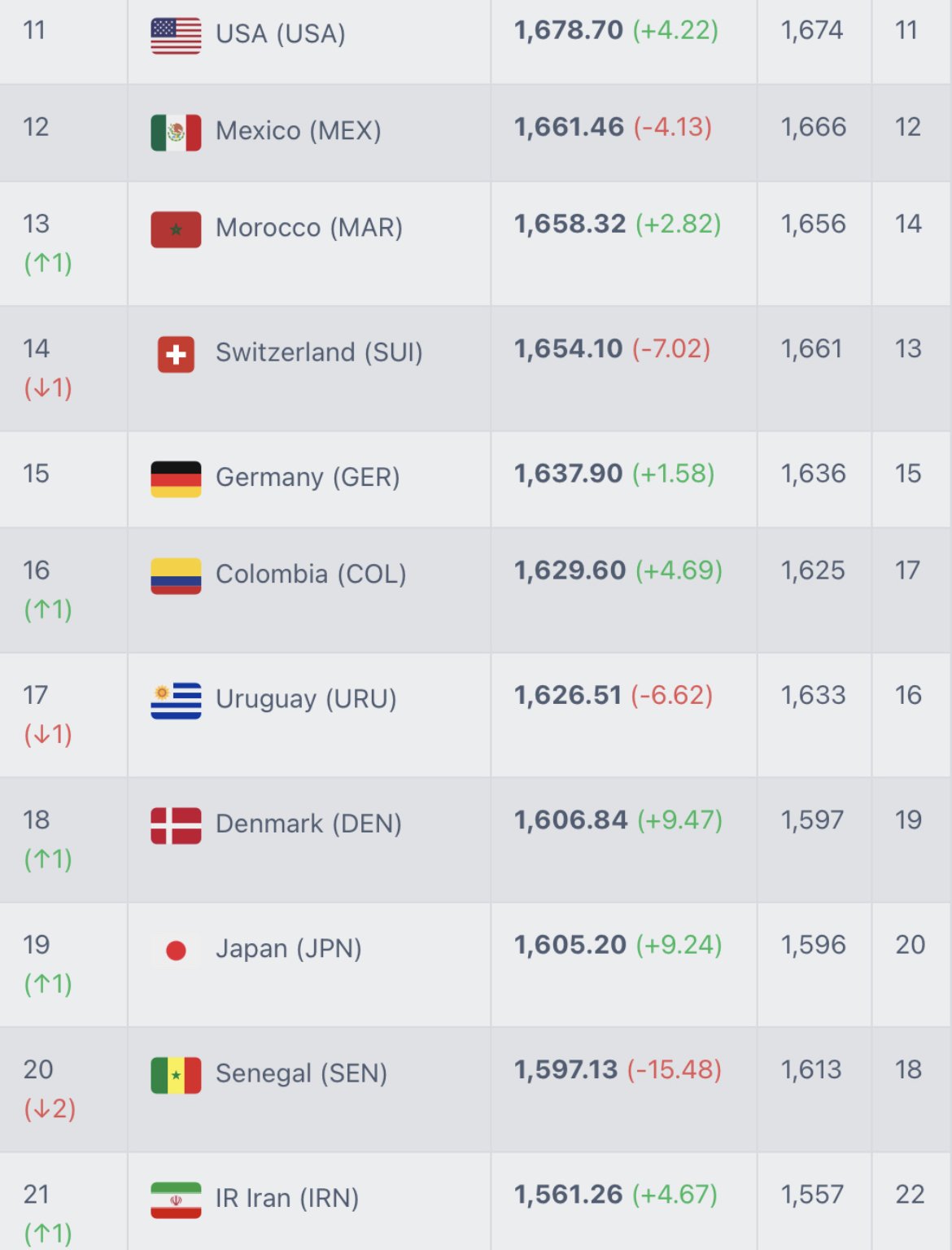Viewport: 952px width, 1250px height.
Task: Click the Senegal flag icon
Action: (x=176, y=1074)
